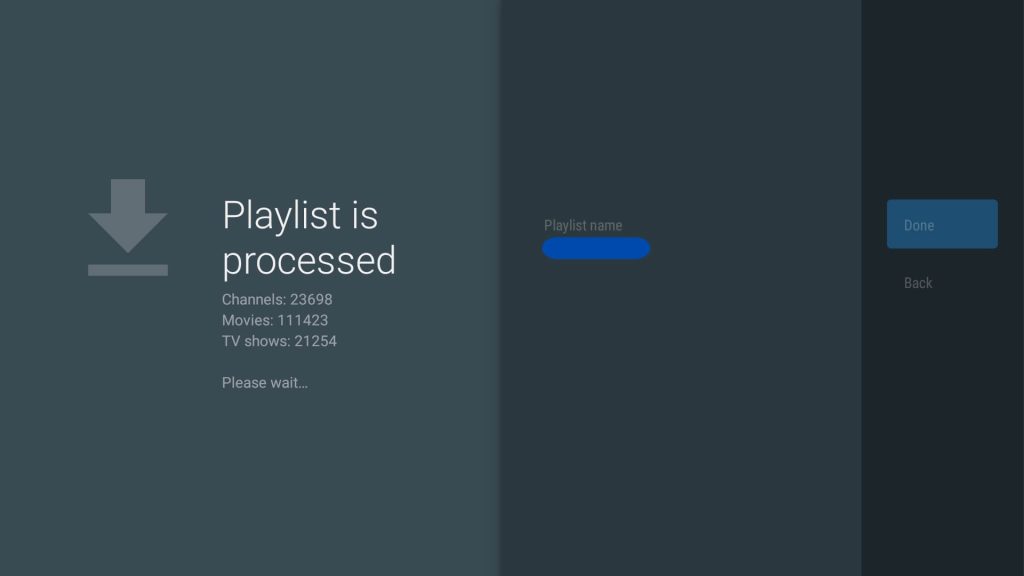Click the channel count number 23698

tap(311, 299)
